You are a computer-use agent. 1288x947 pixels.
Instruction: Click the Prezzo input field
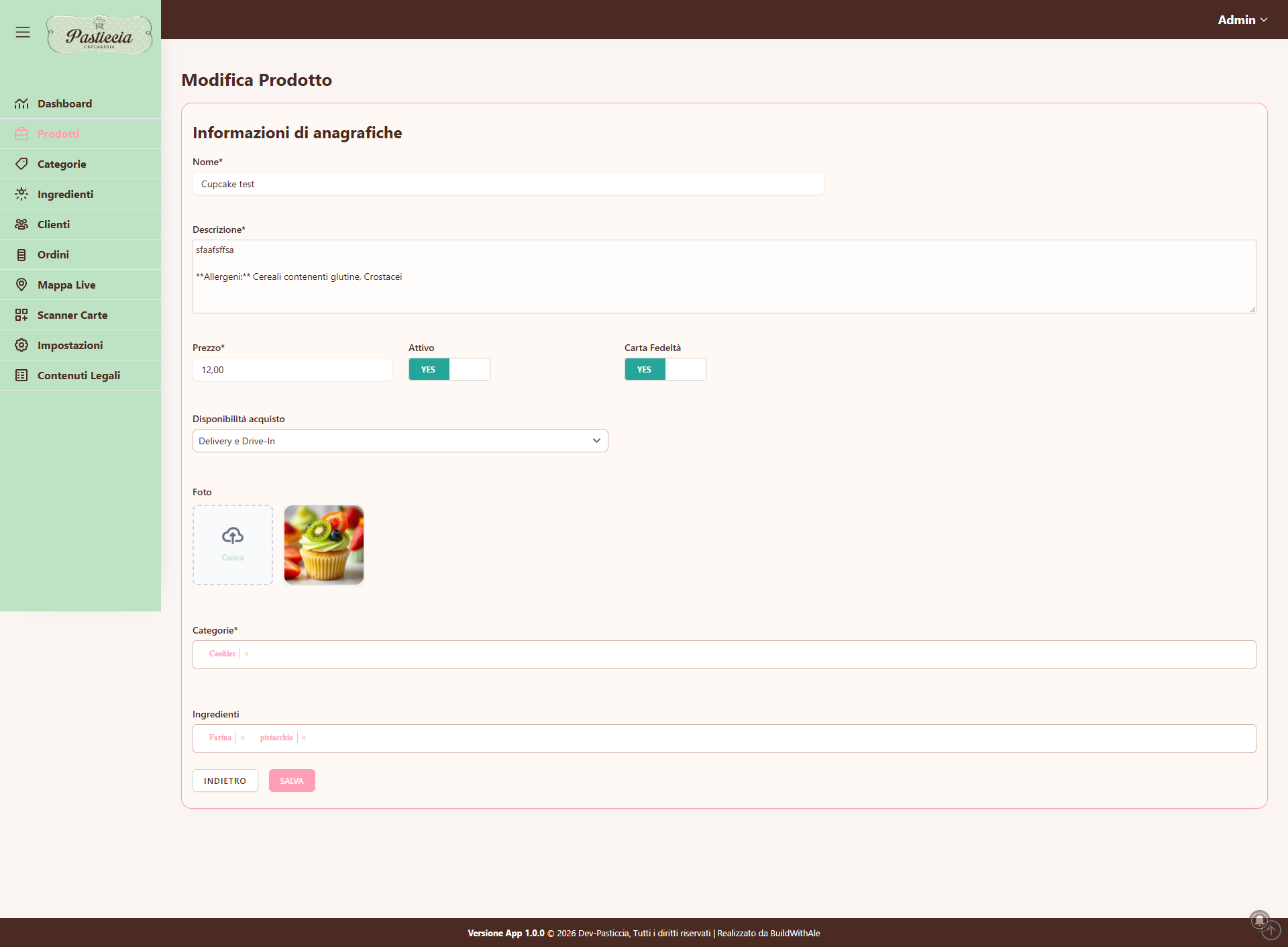[x=292, y=370]
